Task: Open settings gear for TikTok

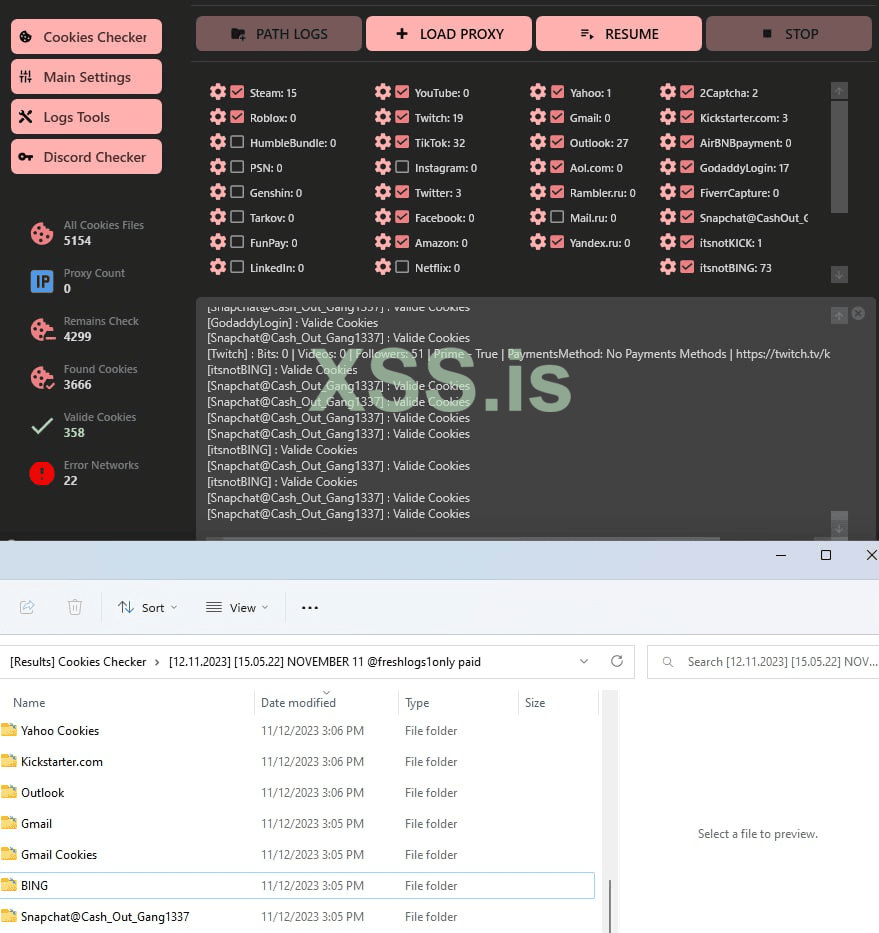Action: tap(383, 142)
